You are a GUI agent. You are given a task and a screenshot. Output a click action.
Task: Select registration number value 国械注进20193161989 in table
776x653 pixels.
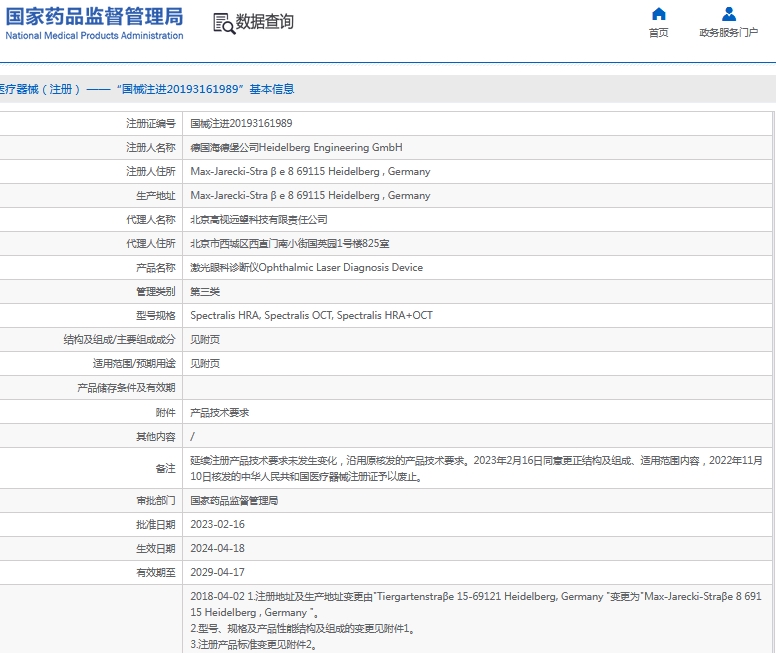coord(241,123)
